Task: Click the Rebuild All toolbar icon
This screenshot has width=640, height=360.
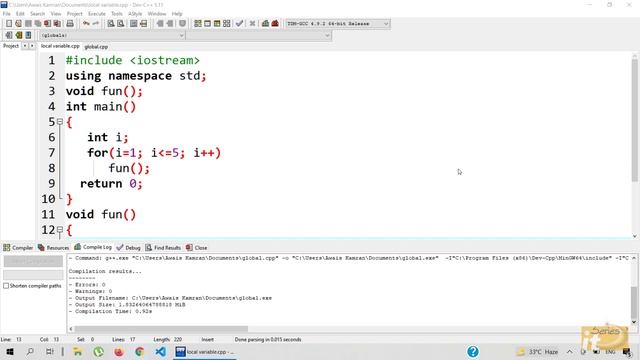Action: tap(227, 24)
